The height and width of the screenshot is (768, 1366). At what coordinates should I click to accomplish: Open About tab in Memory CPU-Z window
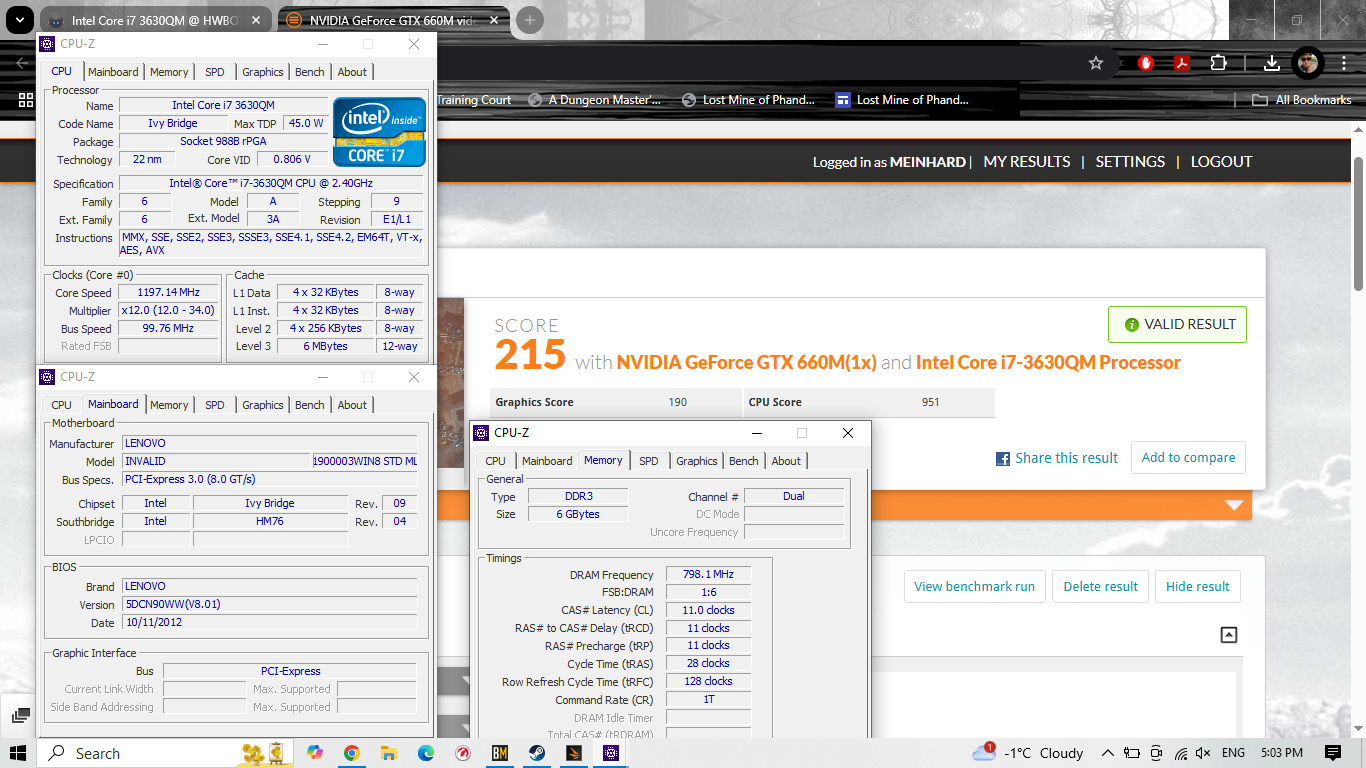pyautogui.click(x=786, y=461)
